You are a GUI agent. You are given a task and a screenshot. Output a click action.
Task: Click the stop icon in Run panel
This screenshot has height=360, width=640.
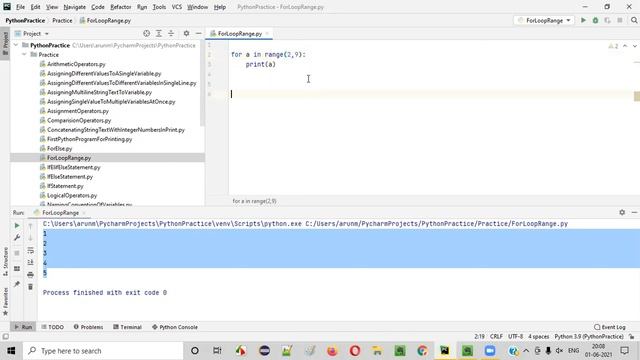coord(17,253)
